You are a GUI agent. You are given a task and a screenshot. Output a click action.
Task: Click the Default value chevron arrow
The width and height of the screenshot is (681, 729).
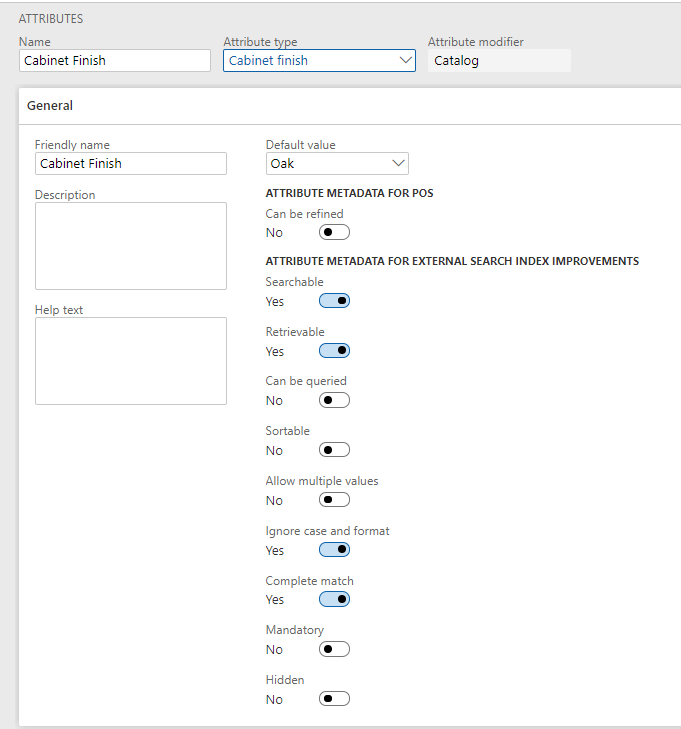point(398,163)
